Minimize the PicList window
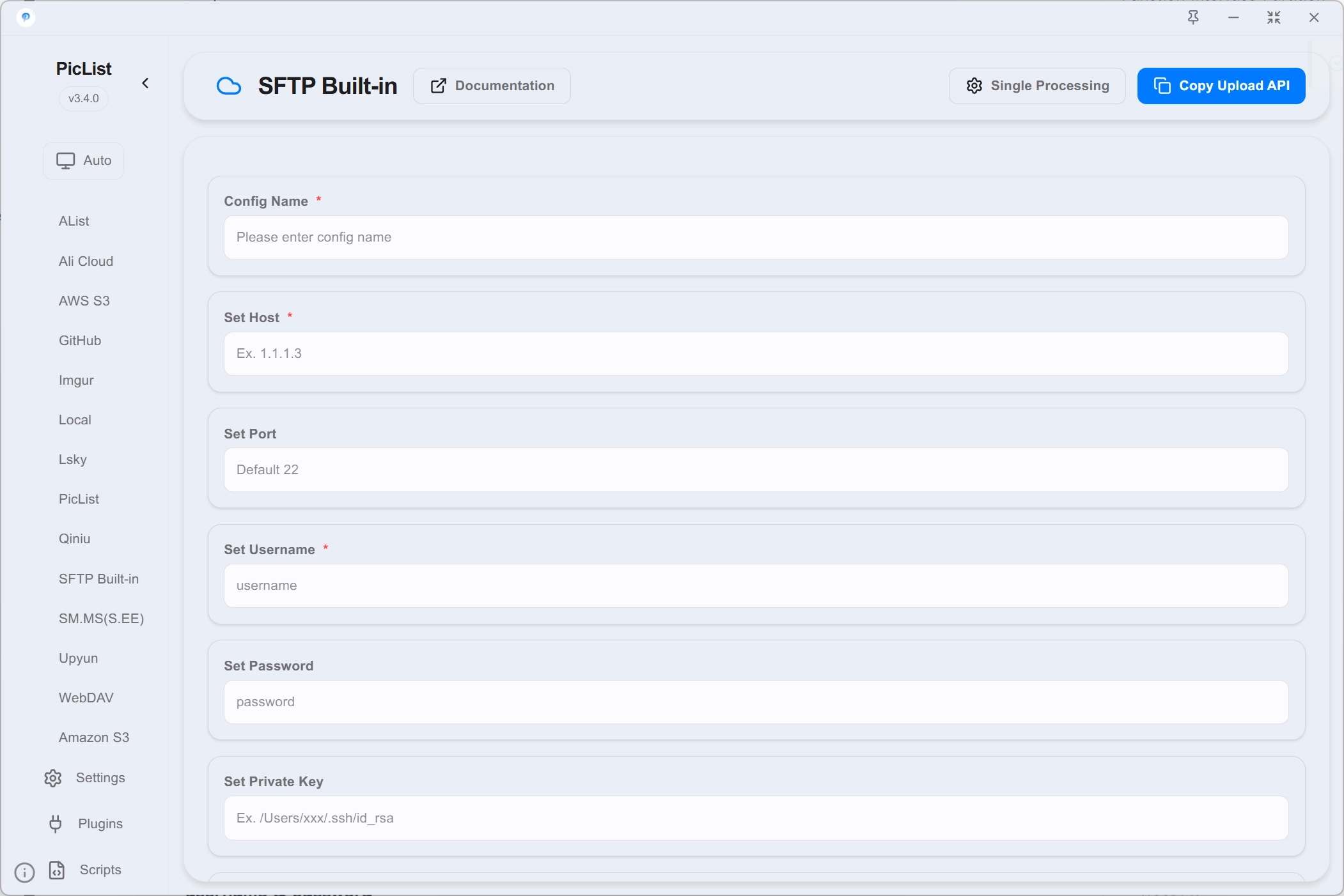 (x=1233, y=17)
